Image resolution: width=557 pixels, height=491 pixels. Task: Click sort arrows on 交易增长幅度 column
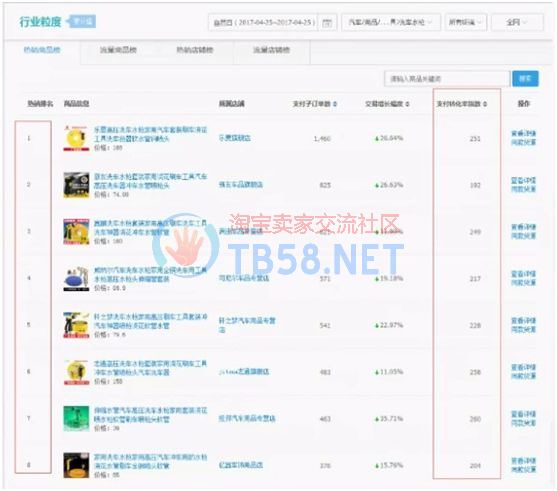point(407,104)
